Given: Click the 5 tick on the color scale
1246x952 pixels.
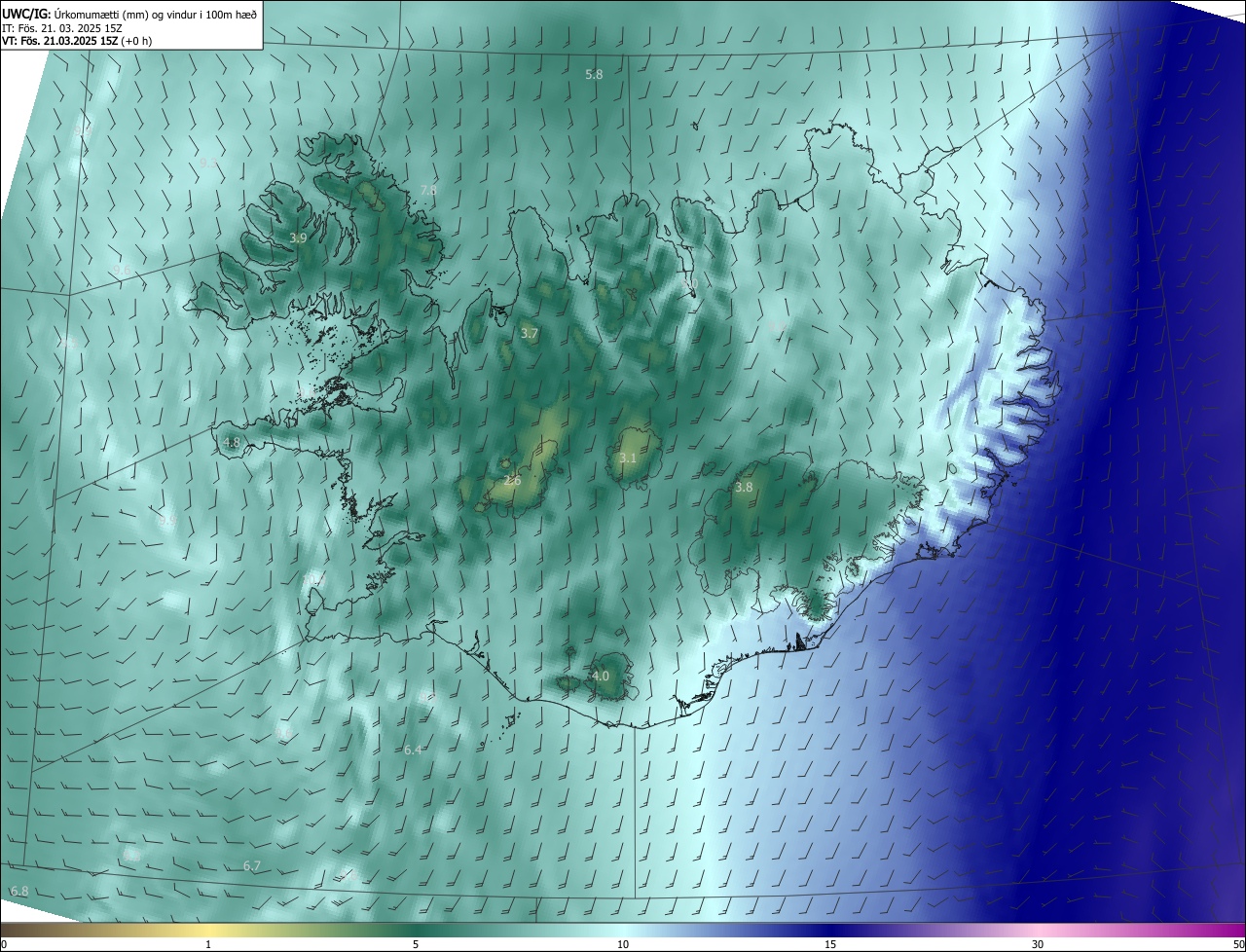Looking at the screenshot, I should (x=416, y=945).
